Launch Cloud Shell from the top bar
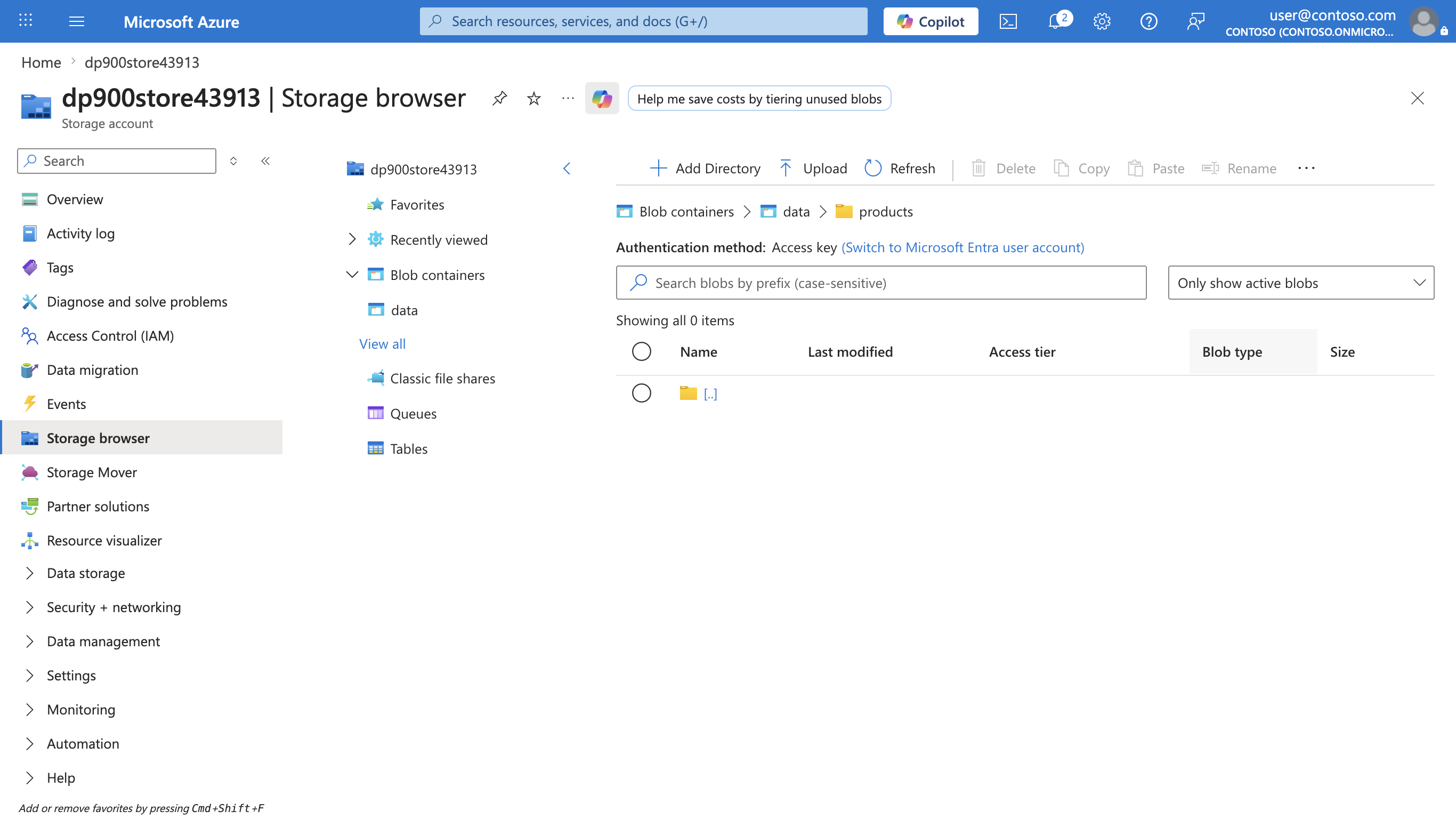This screenshot has width=1456, height=819. (x=1008, y=21)
